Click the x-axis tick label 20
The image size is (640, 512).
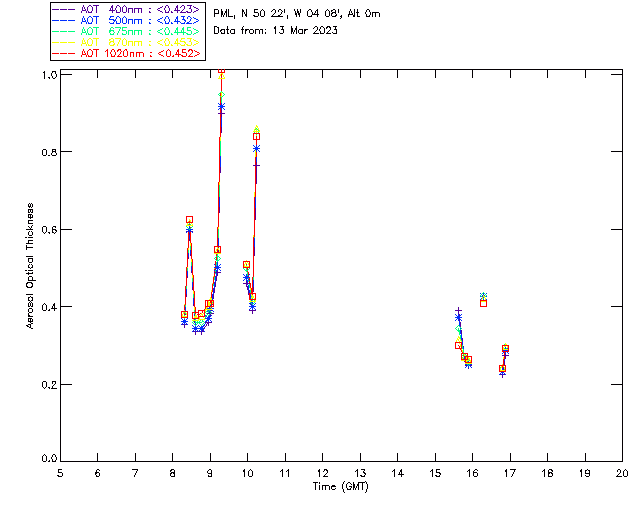[622, 474]
